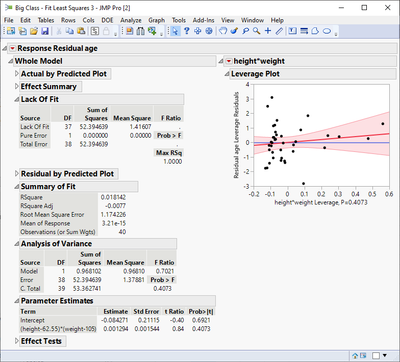Select the Help question mark tool

pyautogui.click(x=187, y=31)
